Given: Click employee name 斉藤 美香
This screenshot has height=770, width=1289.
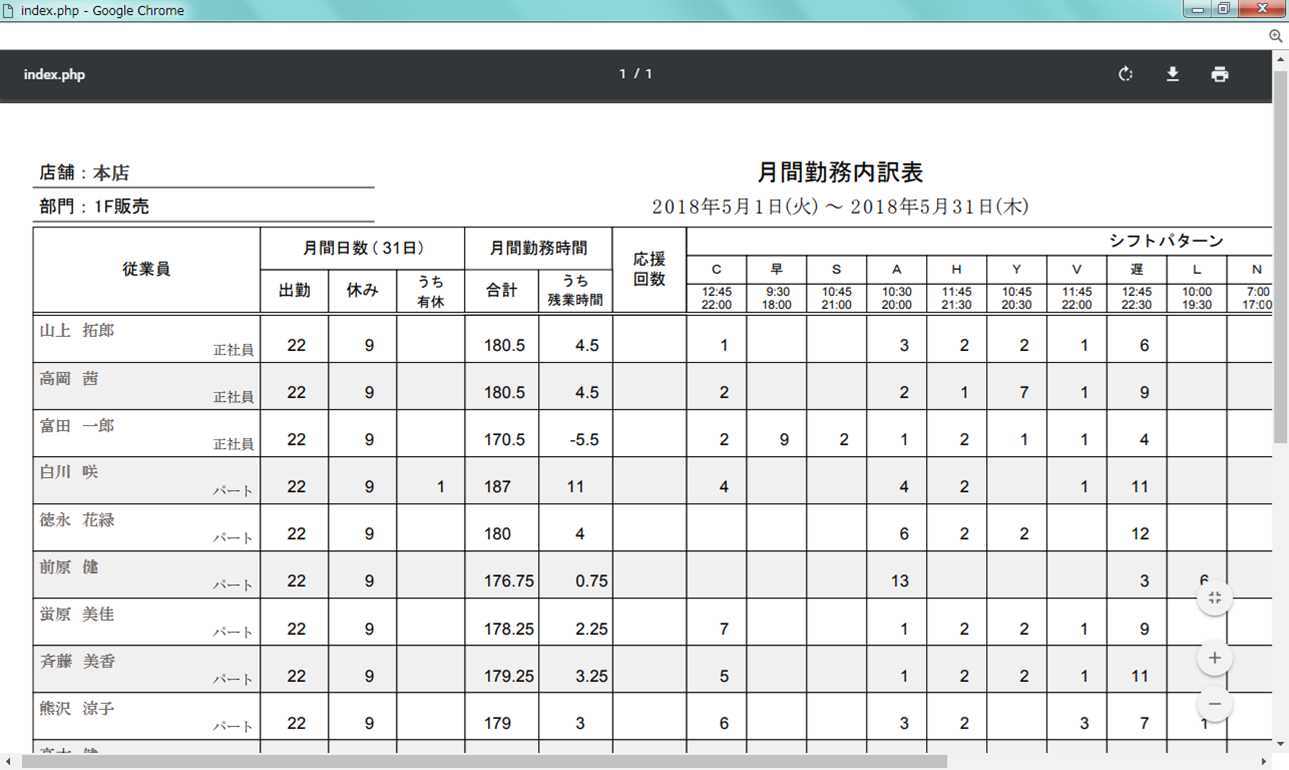Looking at the screenshot, I should tap(77, 661).
